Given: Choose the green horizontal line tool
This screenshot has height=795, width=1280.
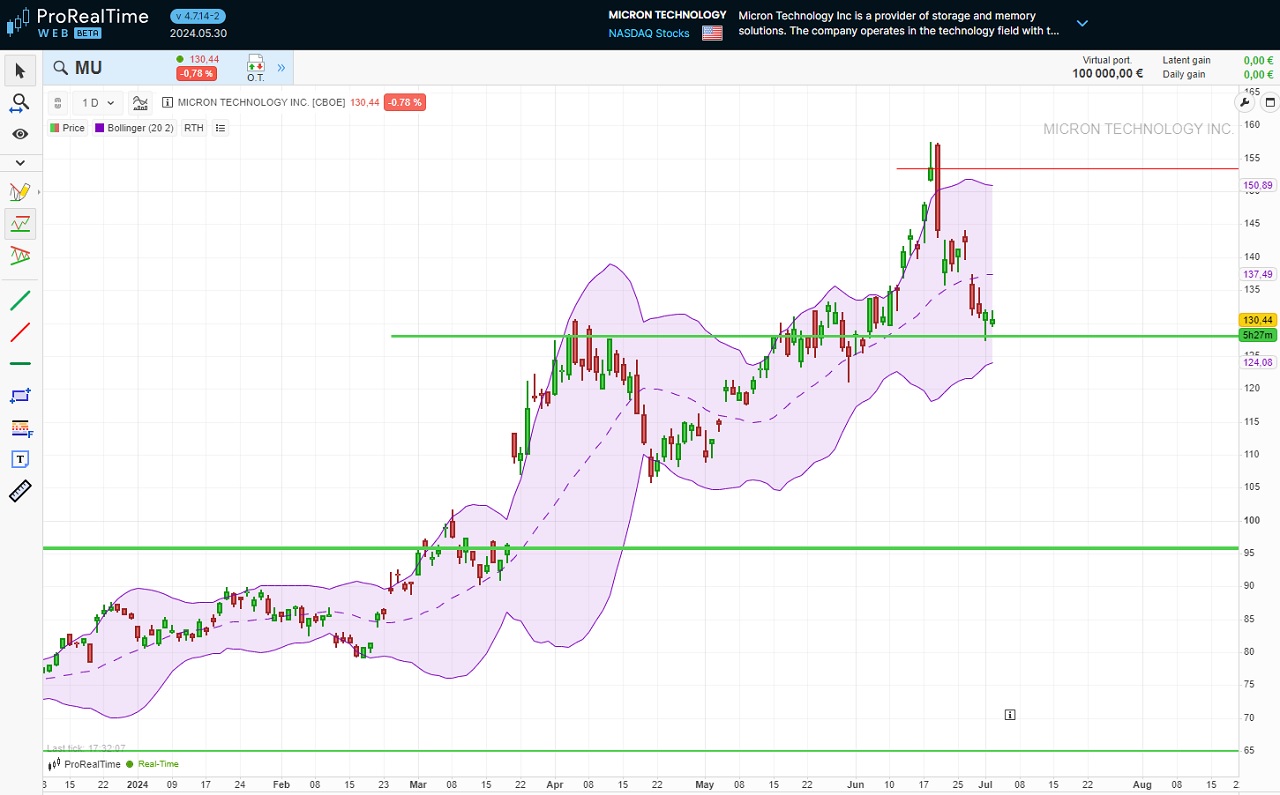Looking at the screenshot, I should tap(20, 363).
